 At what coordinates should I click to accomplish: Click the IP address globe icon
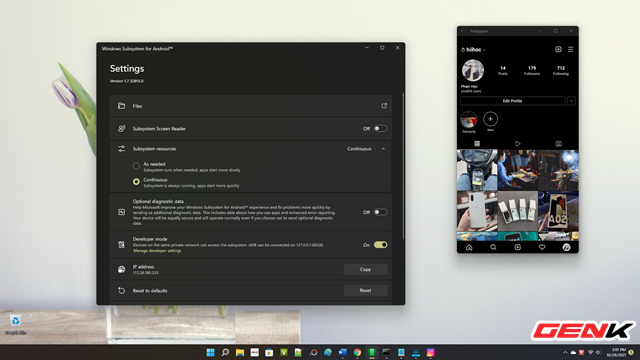tap(121, 269)
